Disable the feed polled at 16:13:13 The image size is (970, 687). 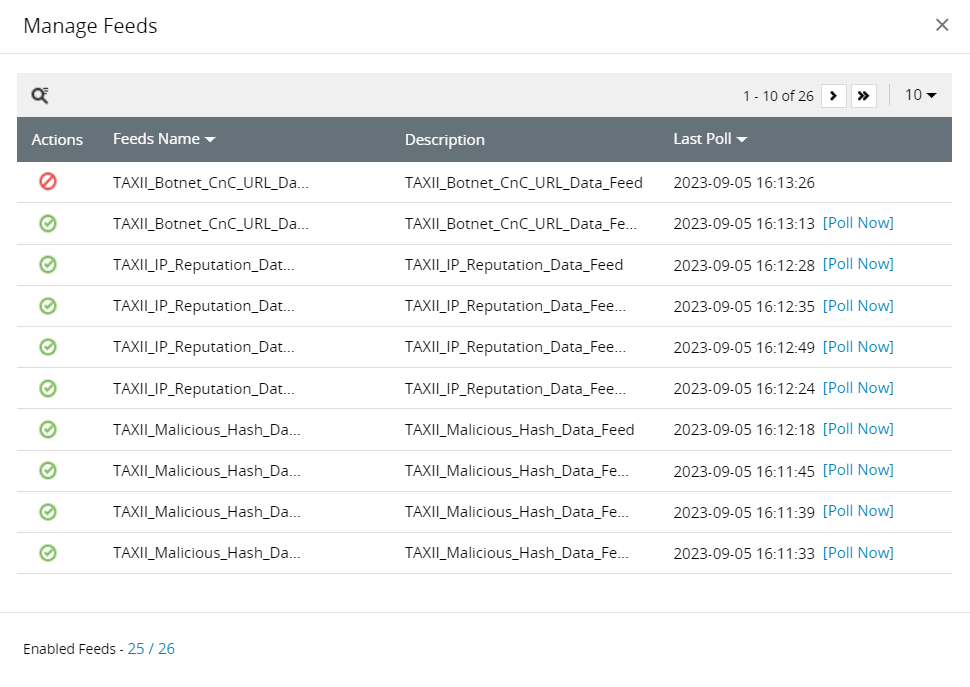[48, 223]
